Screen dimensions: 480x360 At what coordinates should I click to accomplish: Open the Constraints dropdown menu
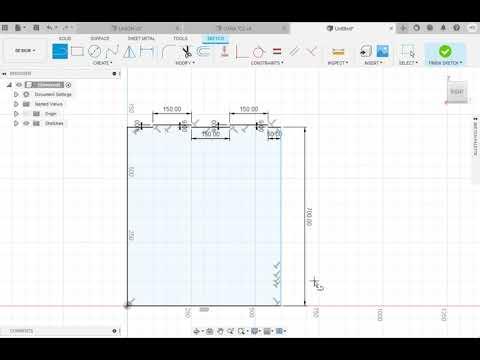click(x=267, y=63)
